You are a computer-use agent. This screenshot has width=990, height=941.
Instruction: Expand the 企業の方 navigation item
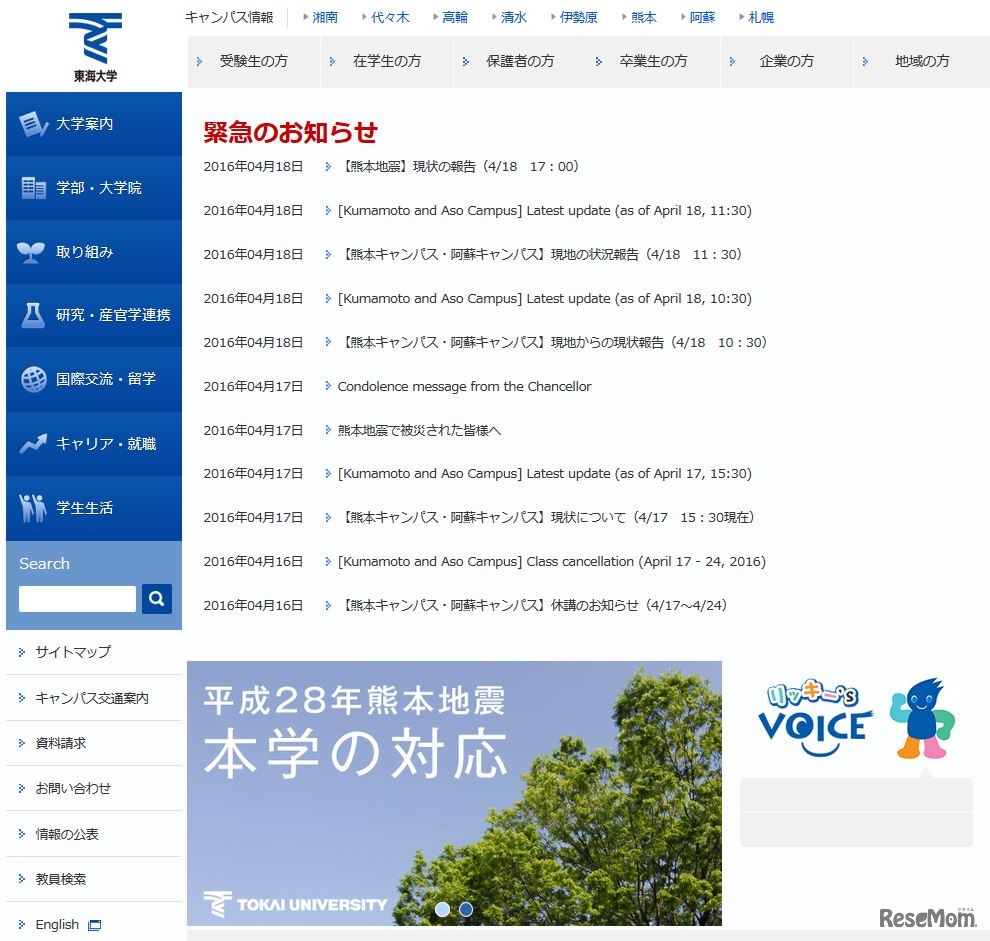coord(785,61)
